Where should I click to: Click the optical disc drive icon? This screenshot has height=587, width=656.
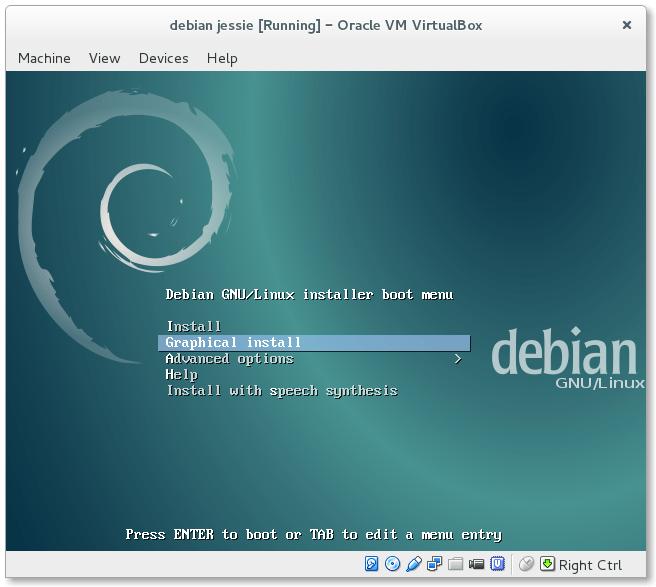(x=392, y=564)
